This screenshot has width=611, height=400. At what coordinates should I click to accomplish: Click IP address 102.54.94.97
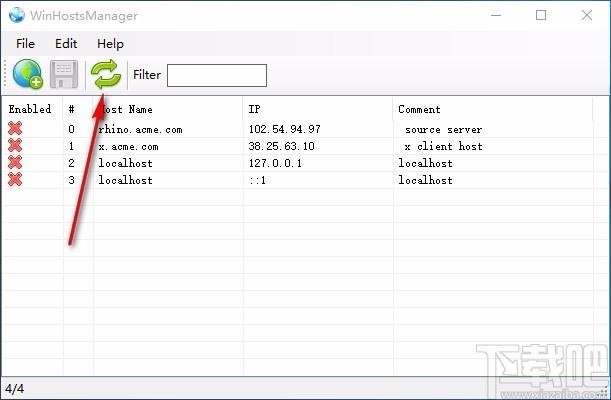[x=284, y=129]
